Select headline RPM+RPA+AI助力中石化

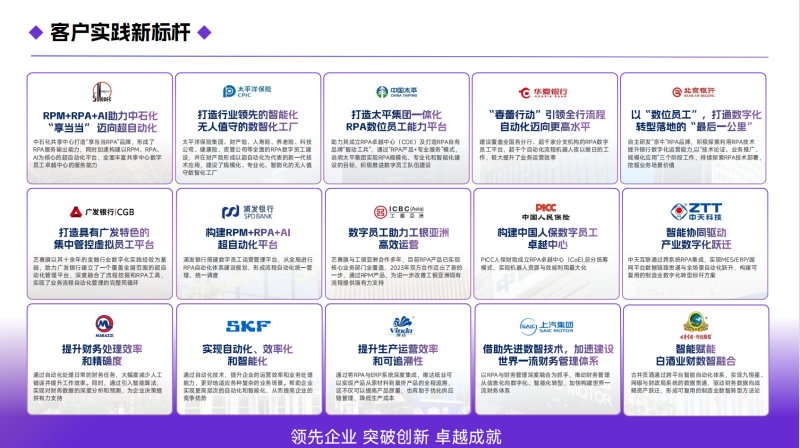coord(100,115)
